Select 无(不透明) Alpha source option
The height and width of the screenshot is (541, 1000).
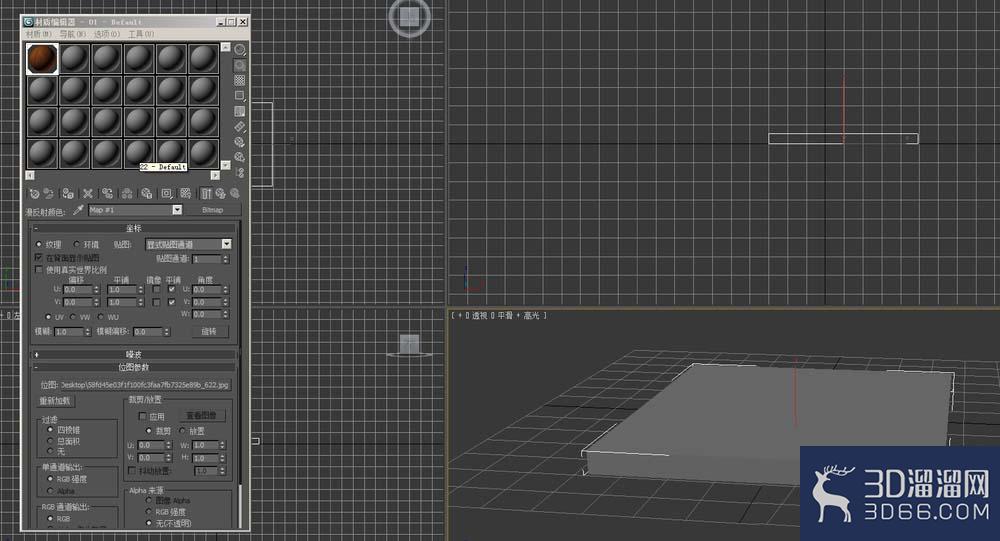[148, 523]
